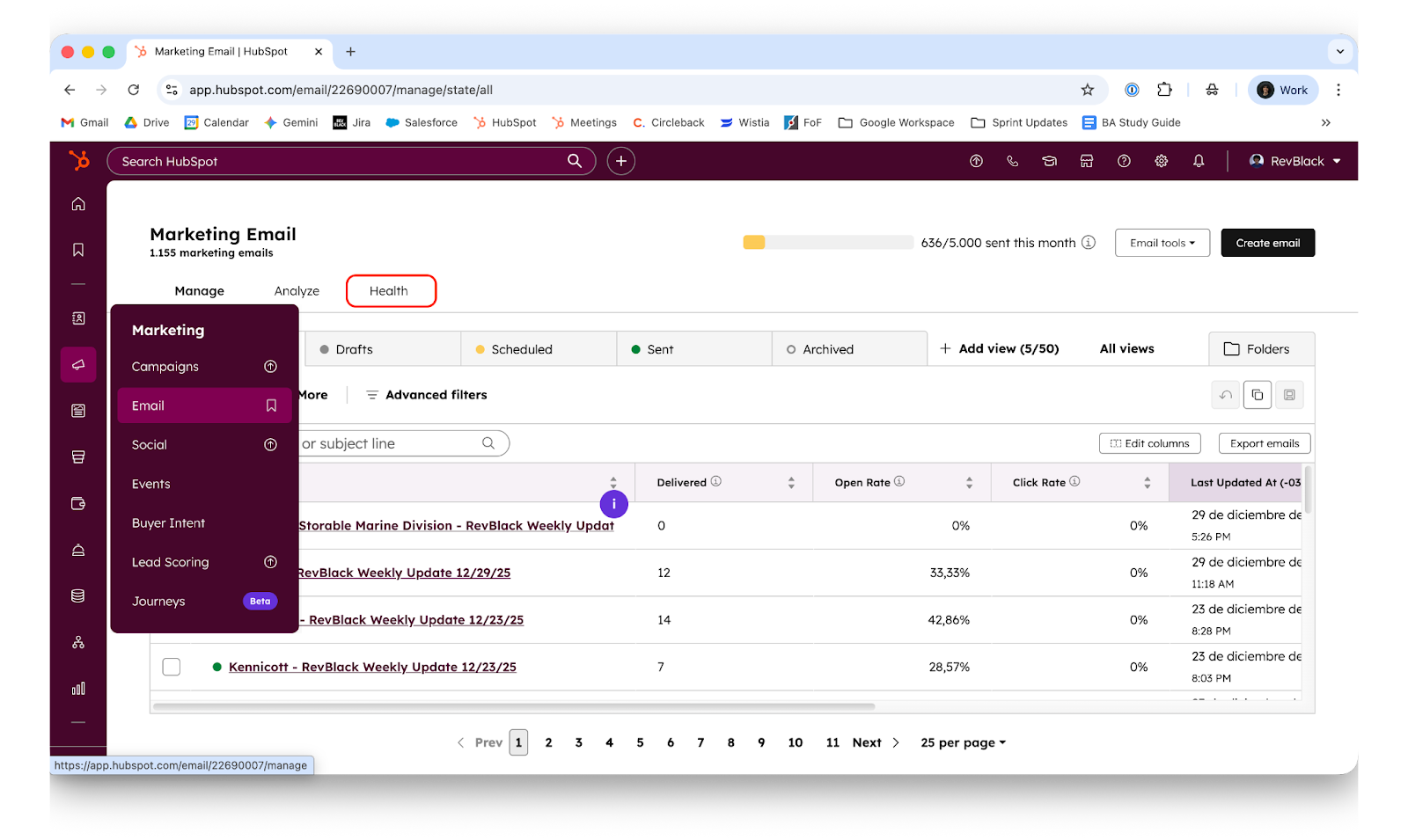Open the Data Management database sidebar icon

tap(78, 596)
